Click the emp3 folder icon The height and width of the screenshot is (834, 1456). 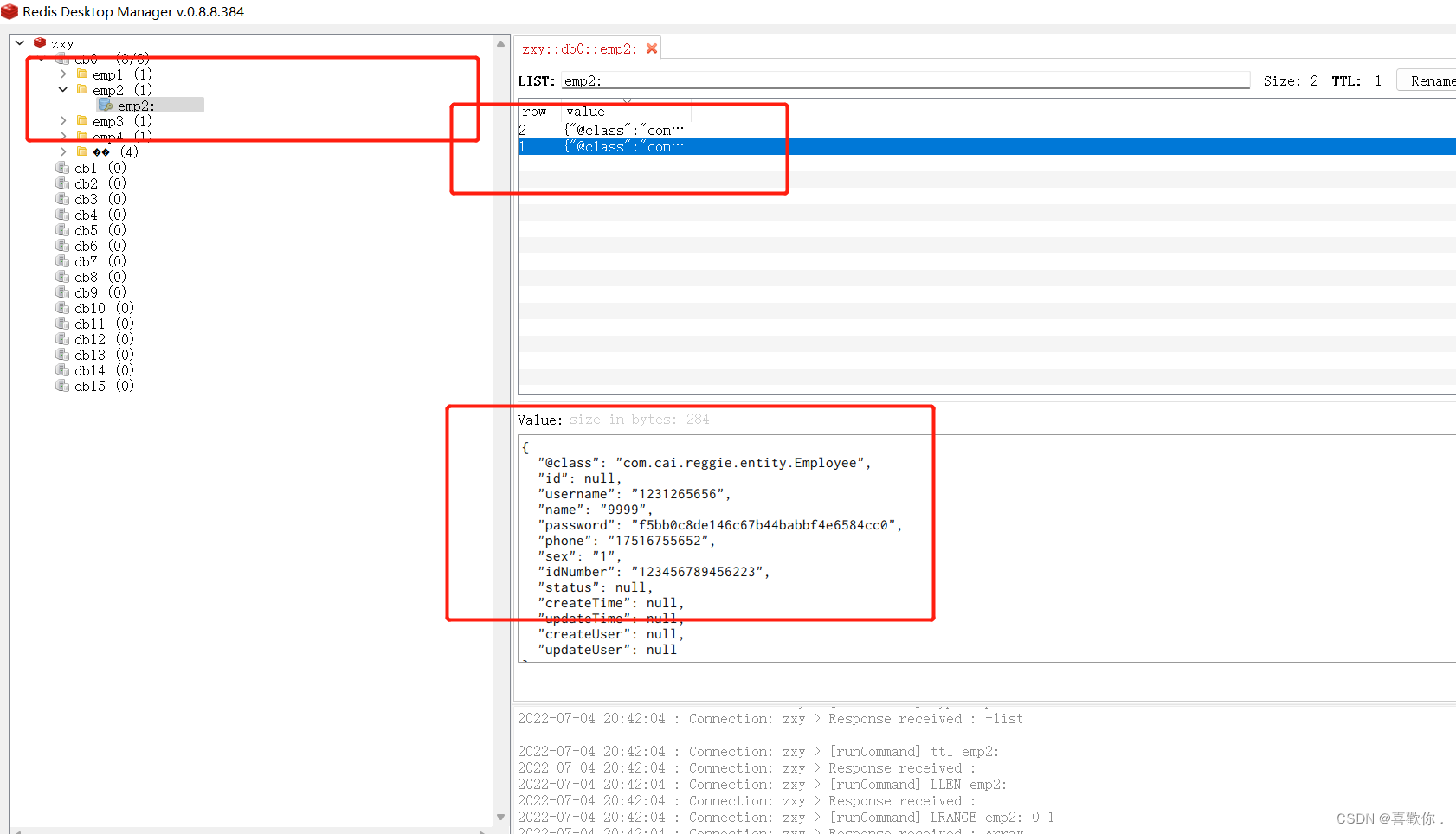point(82,121)
